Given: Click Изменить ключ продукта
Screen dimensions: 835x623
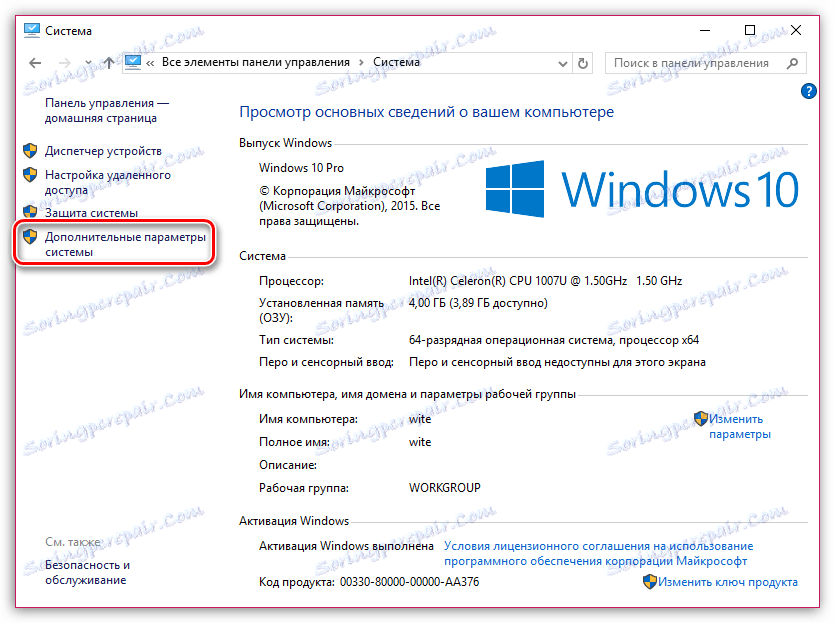Looking at the screenshot, I should coord(728,582).
